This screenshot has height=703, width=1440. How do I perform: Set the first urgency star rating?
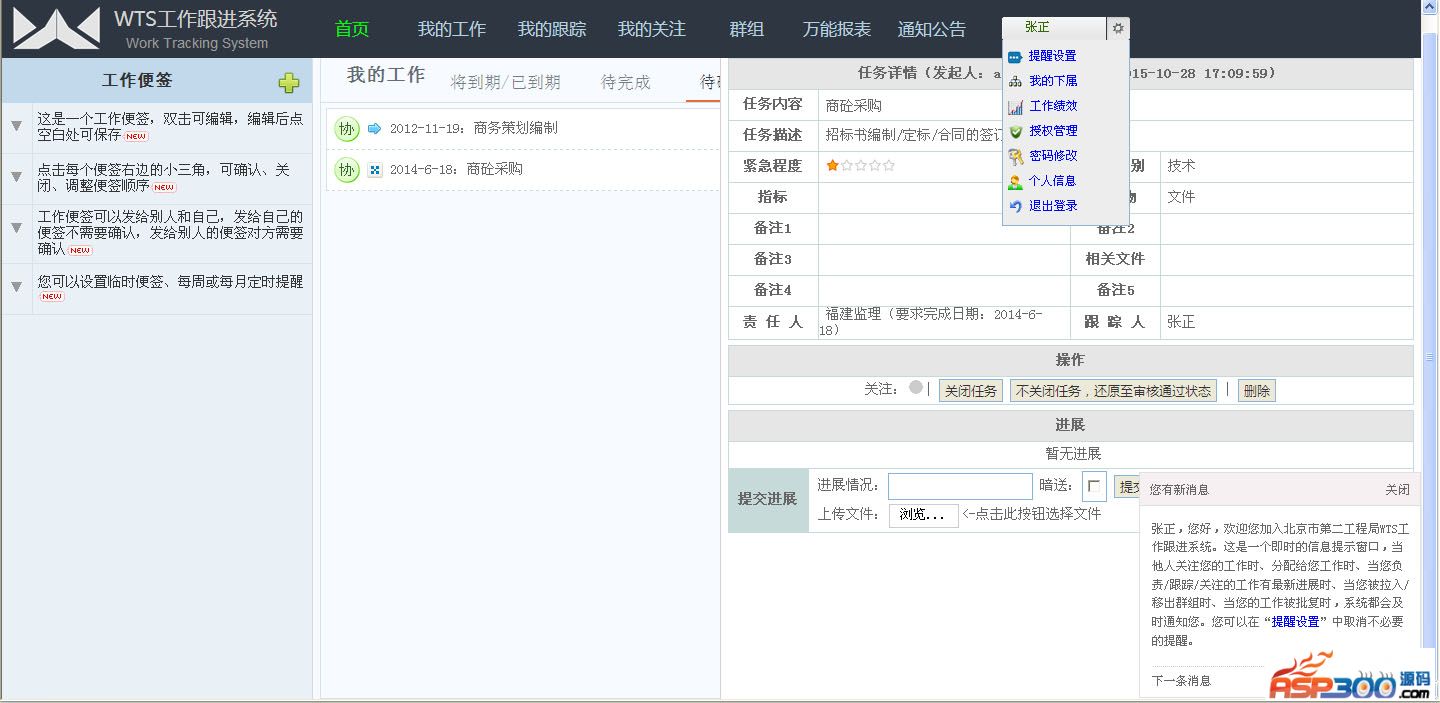(832, 166)
